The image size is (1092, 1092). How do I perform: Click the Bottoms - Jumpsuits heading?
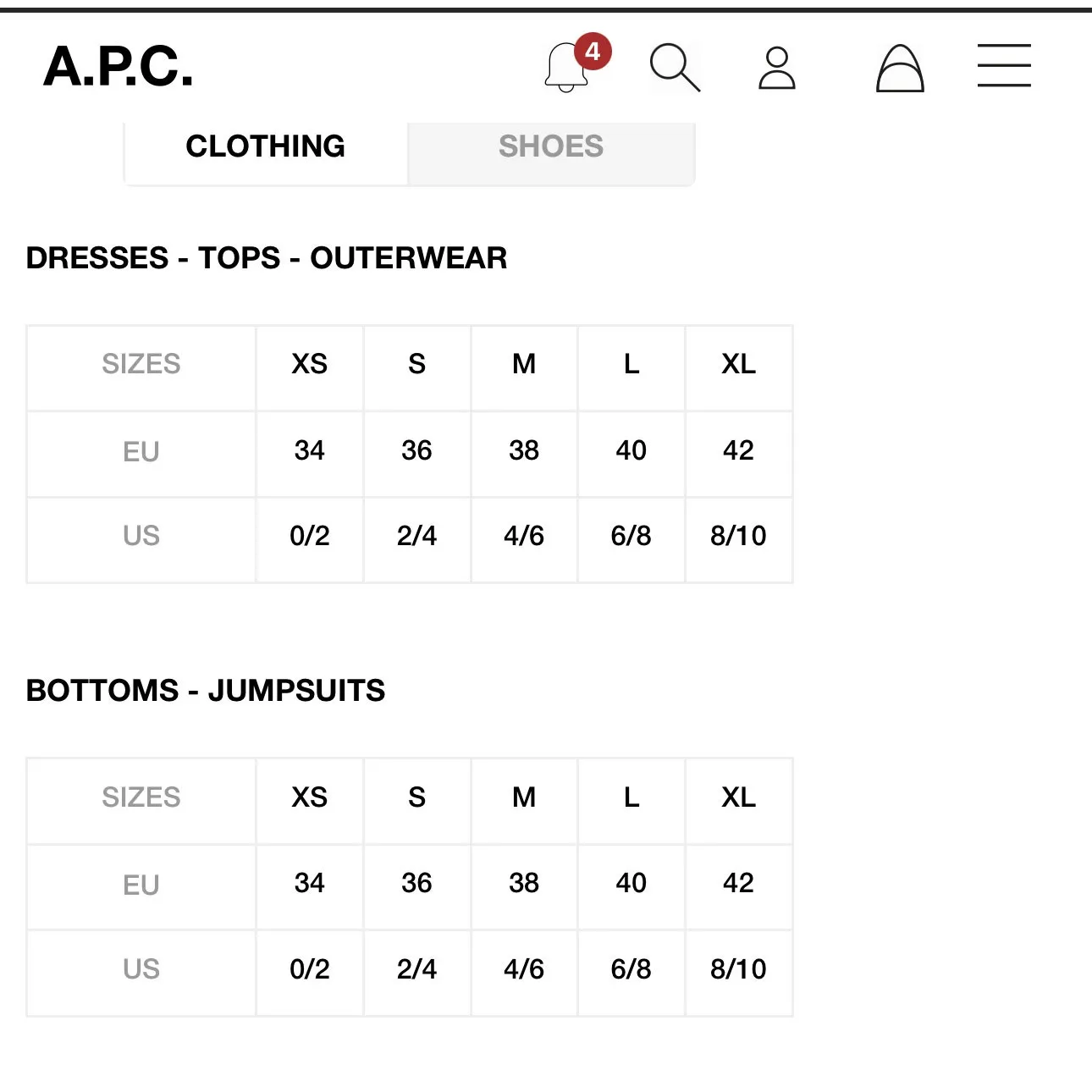tap(206, 691)
